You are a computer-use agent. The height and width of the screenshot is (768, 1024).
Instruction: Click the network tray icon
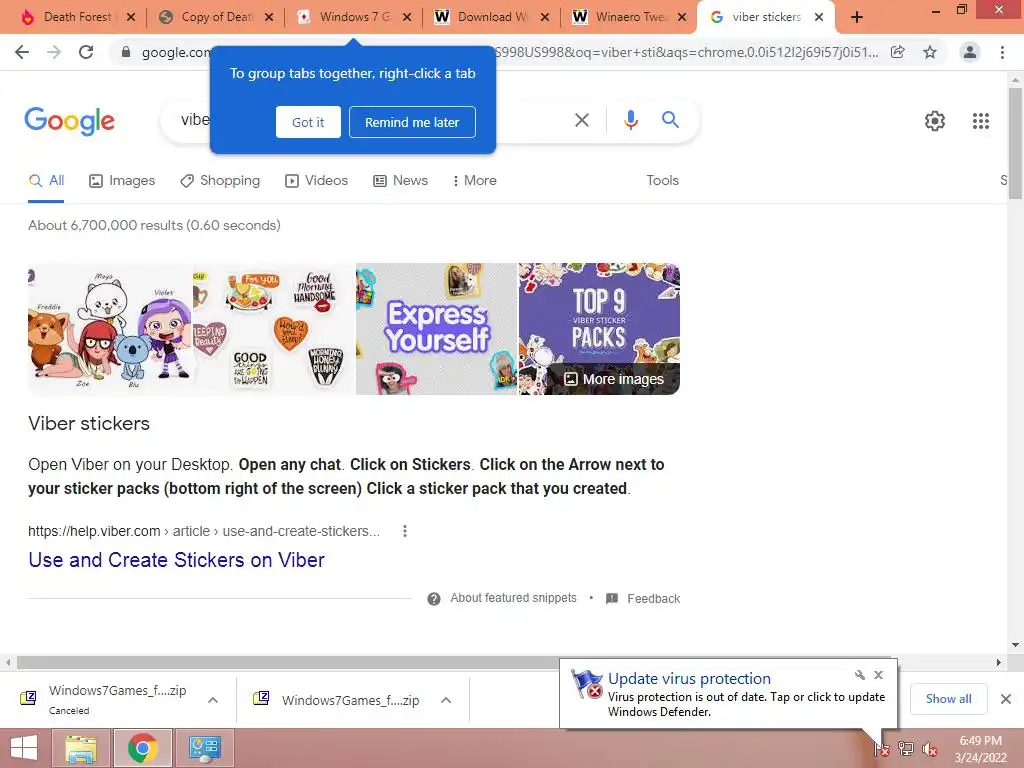coord(906,749)
